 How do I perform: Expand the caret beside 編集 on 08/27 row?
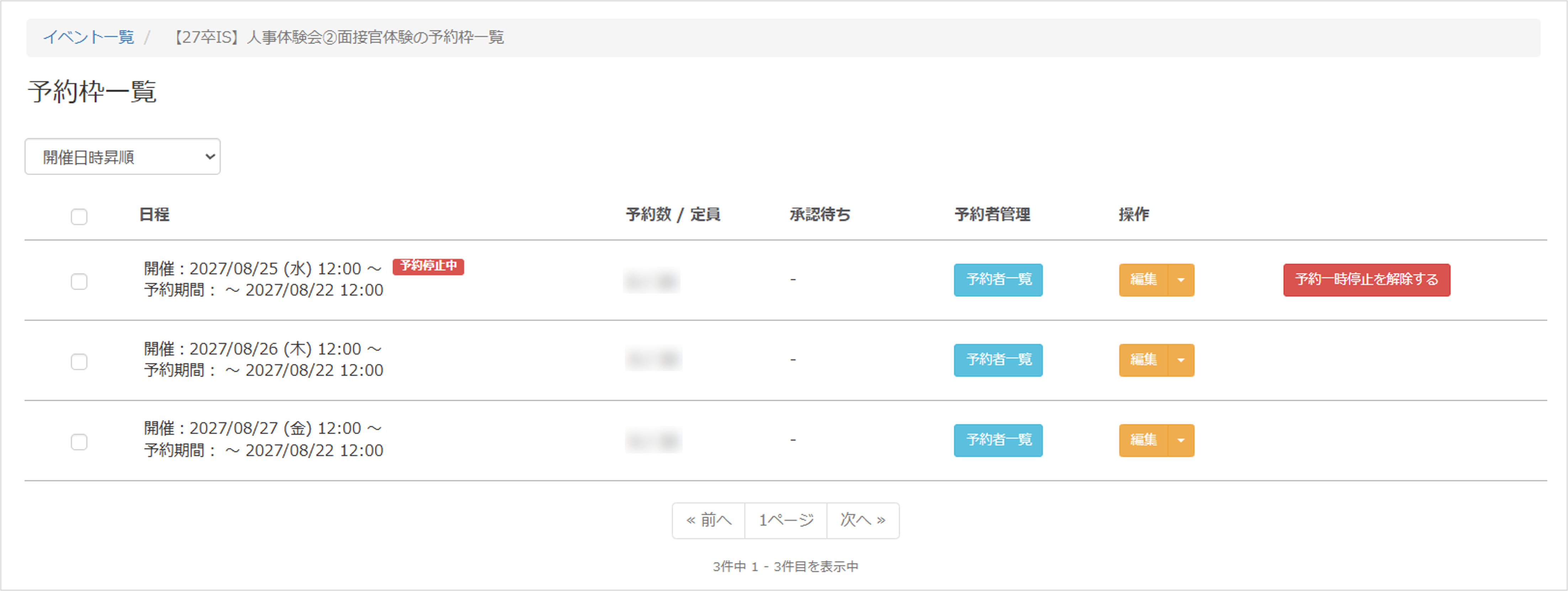point(1181,440)
